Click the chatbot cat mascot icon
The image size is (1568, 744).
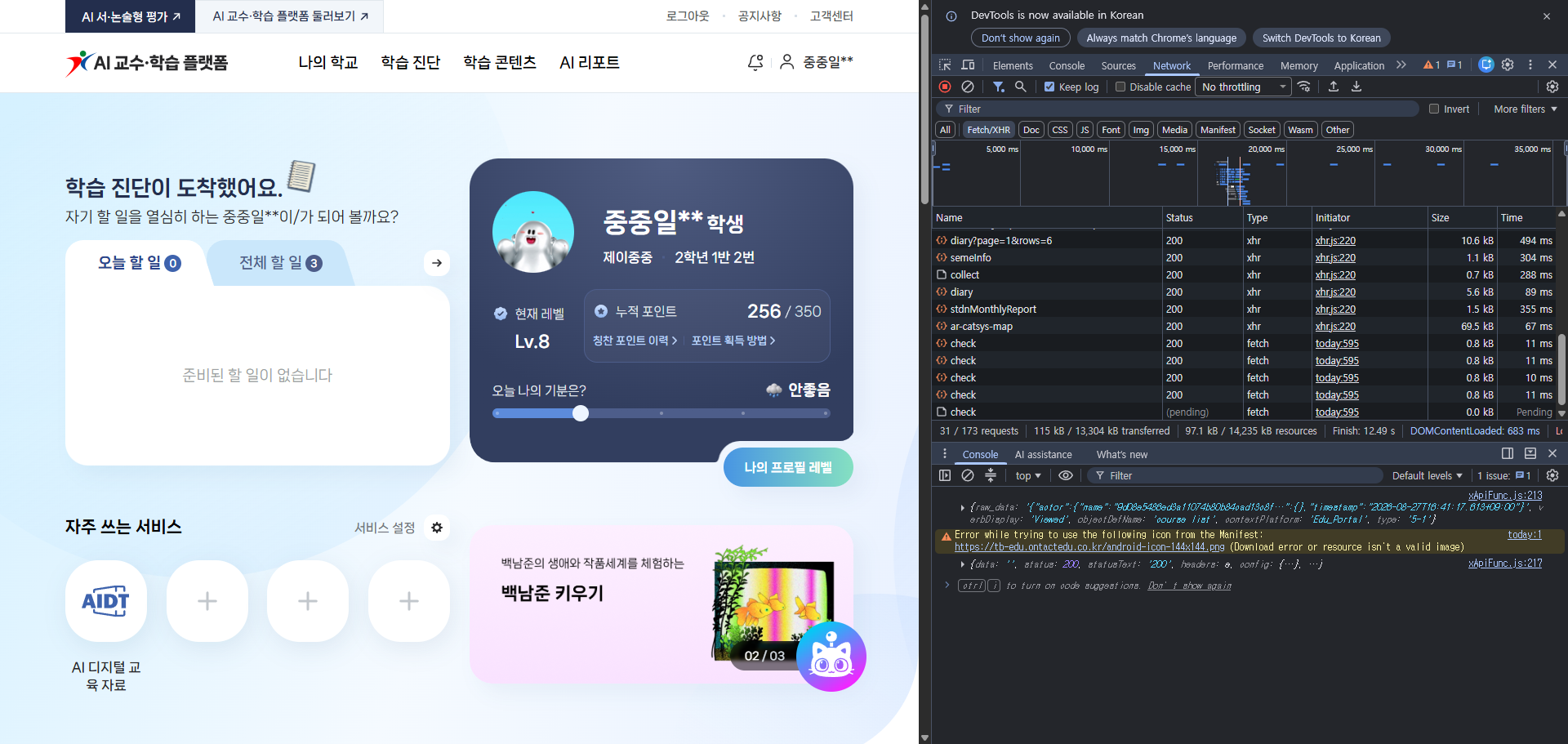click(831, 657)
